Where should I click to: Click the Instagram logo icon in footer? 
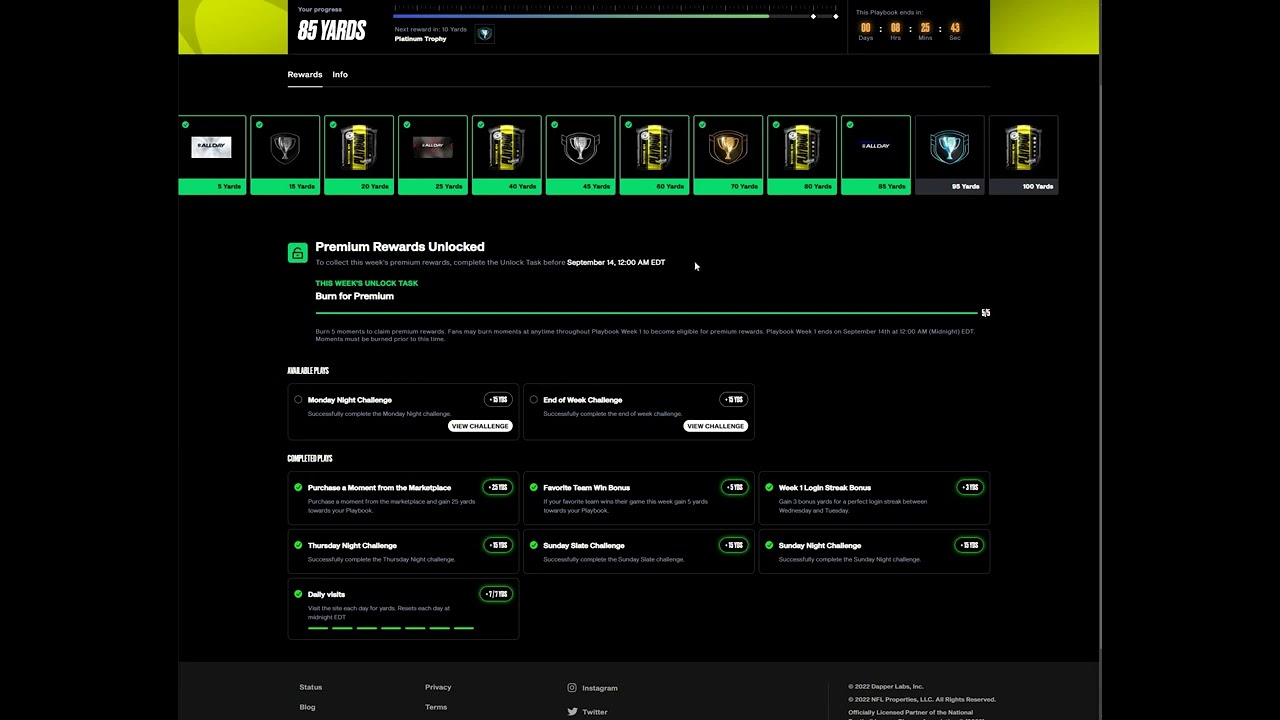(x=572, y=688)
